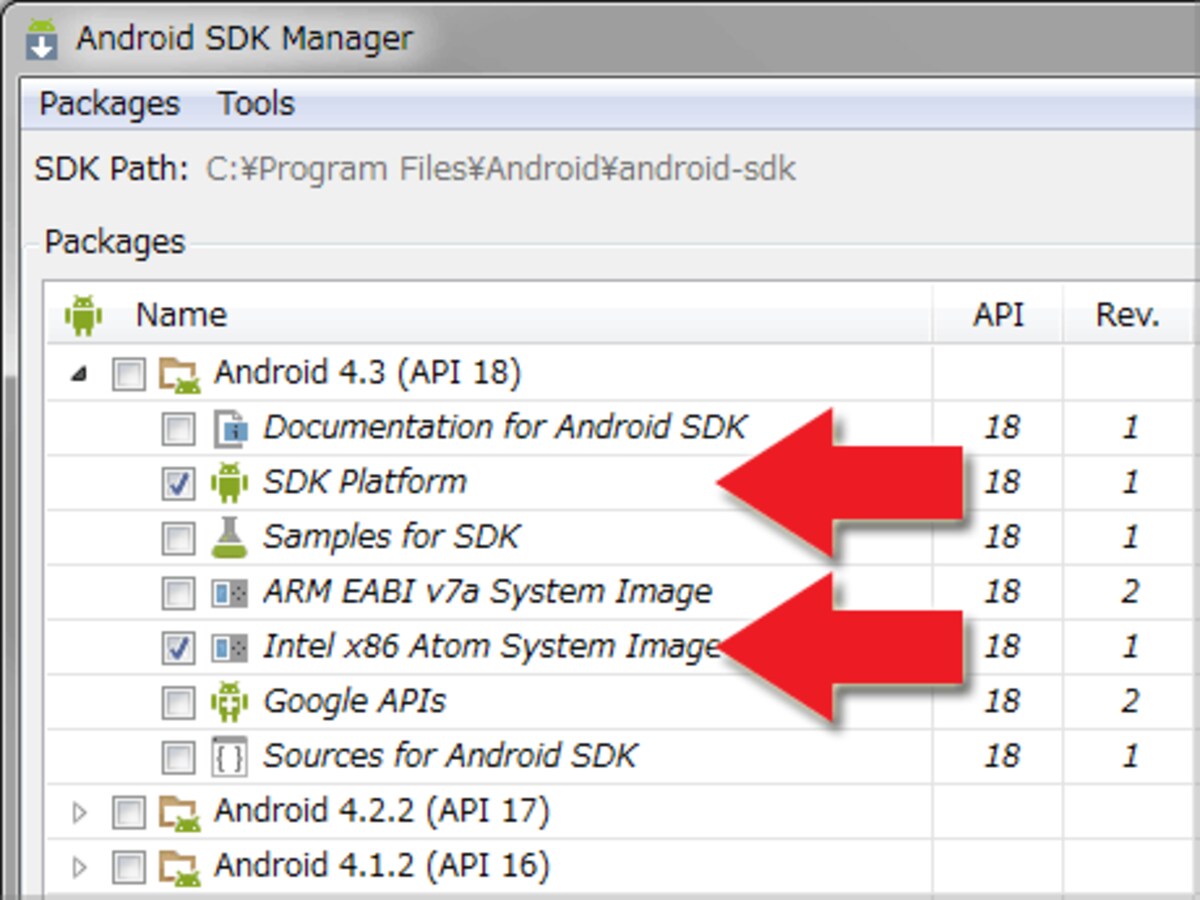
Task: Check the Android 4.3 (API 18) group checkbox
Action: [128, 376]
